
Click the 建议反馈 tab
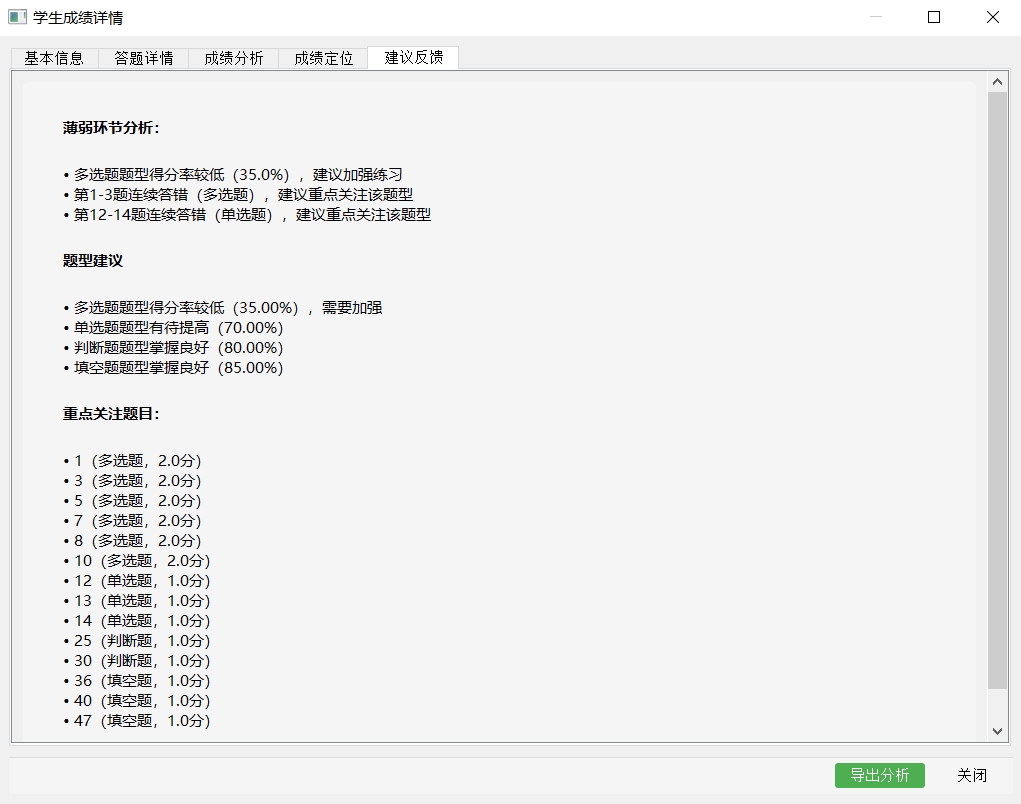coord(413,57)
